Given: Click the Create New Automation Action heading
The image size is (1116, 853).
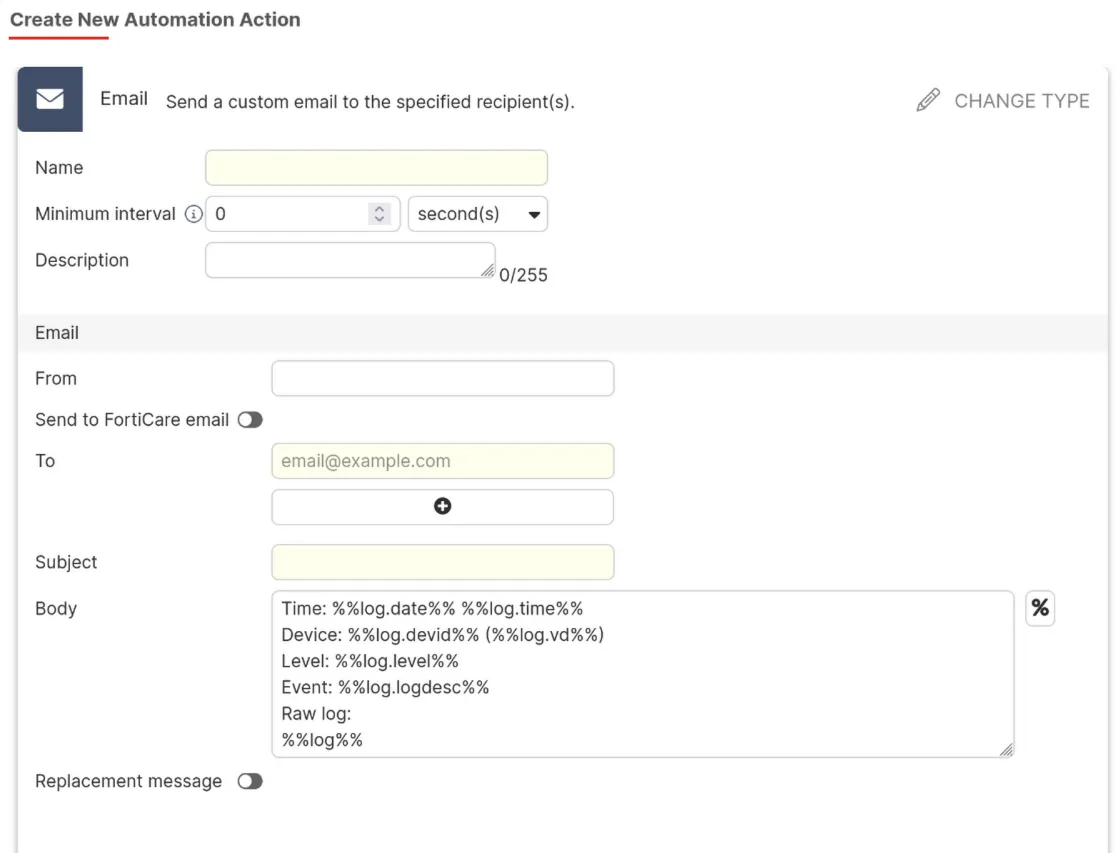Looking at the screenshot, I should click(155, 19).
